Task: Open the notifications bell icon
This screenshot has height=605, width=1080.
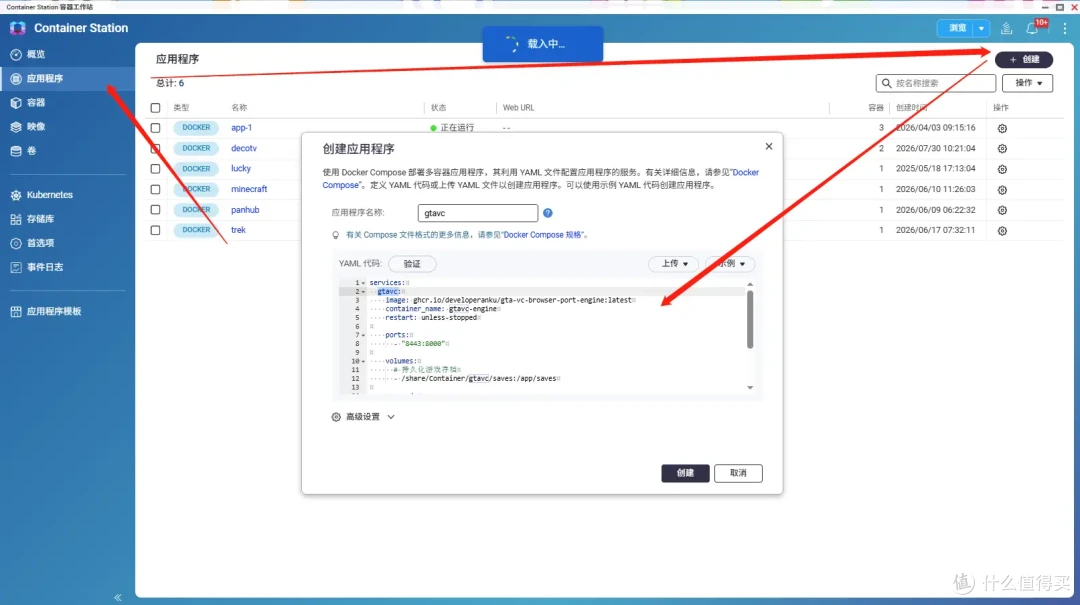Action: pos(1032,28)
